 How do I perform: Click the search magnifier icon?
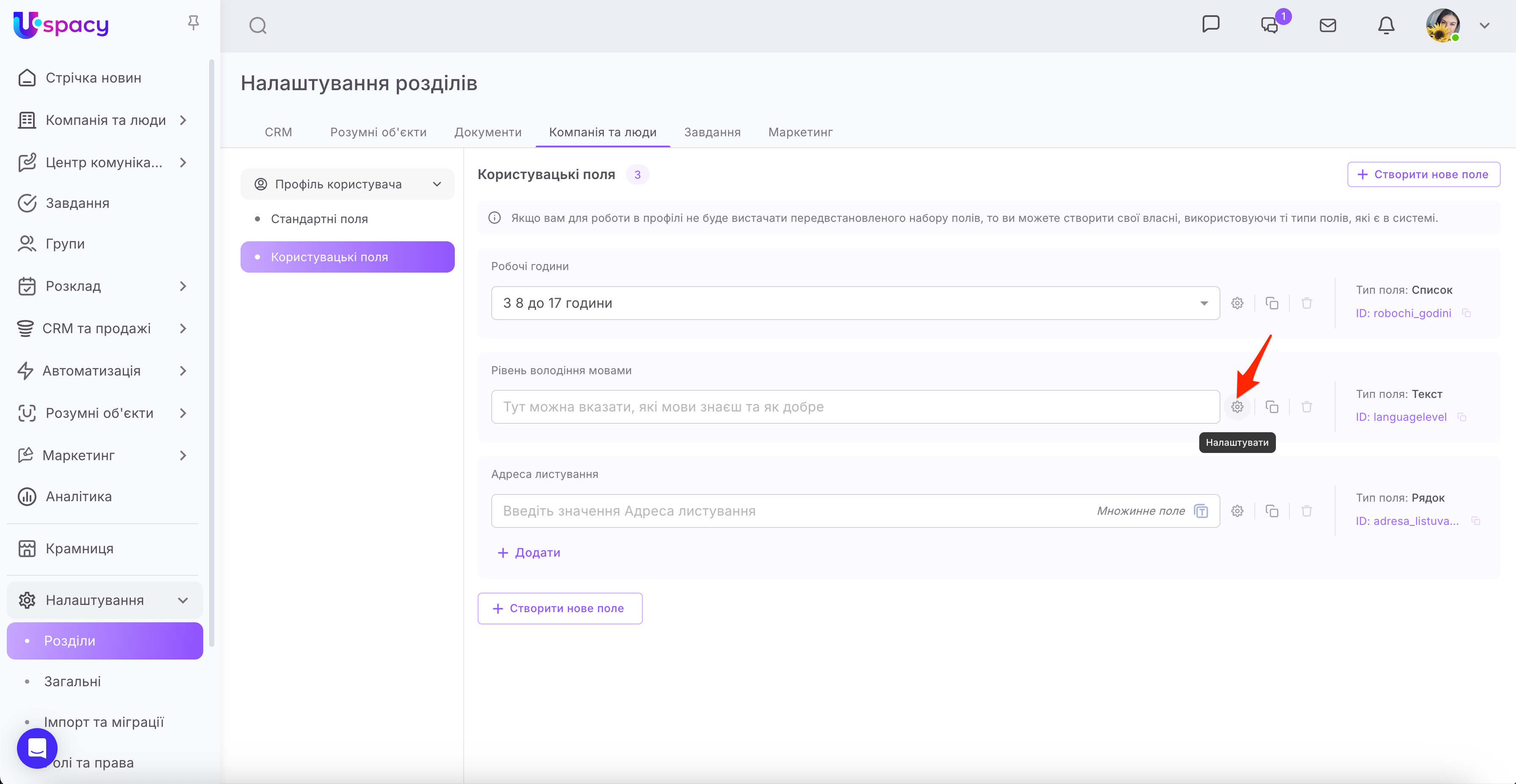(x=258, y=25)
